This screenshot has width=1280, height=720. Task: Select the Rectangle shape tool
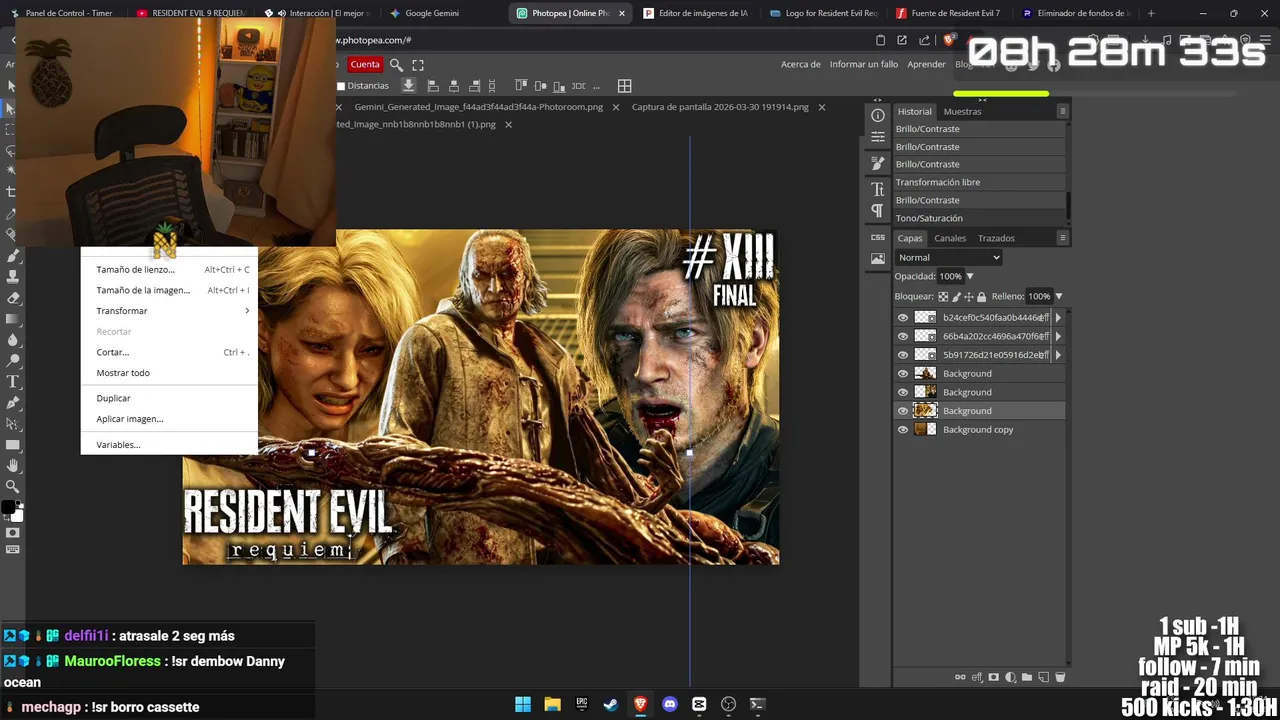pos(12,444)
